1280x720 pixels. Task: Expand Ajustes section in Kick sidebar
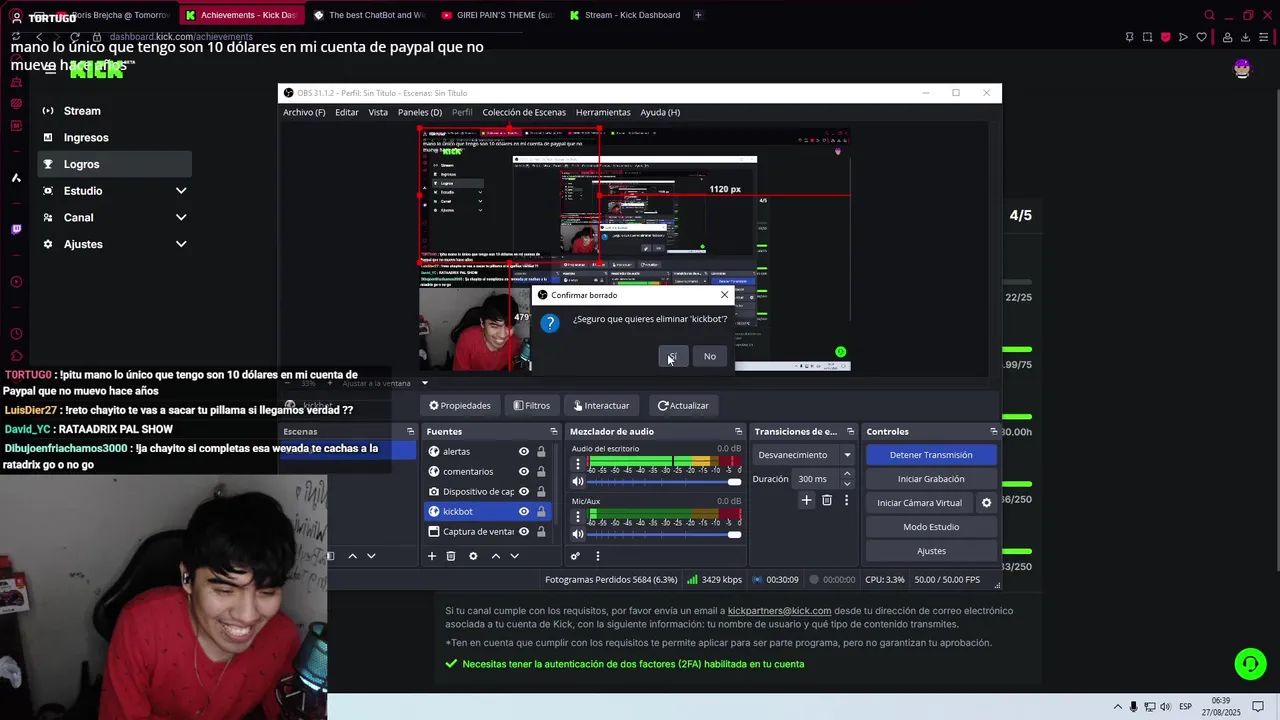[181, 244]
